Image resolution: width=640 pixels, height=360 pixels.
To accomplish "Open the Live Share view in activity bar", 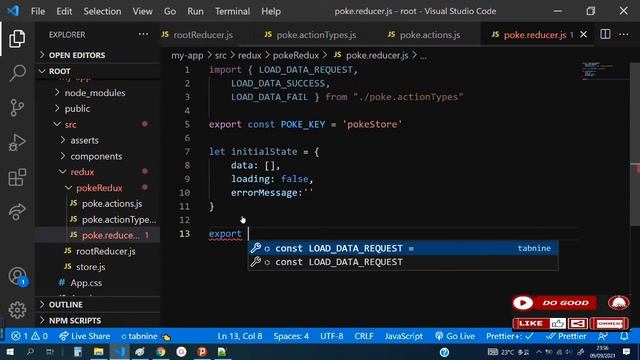I will 17,212.
